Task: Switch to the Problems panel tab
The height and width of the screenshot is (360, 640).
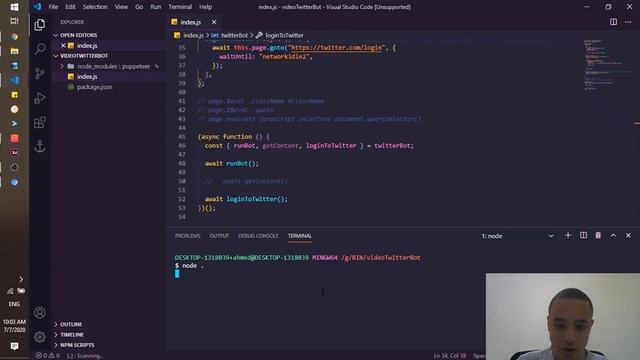Action: (x=188, y=236)
